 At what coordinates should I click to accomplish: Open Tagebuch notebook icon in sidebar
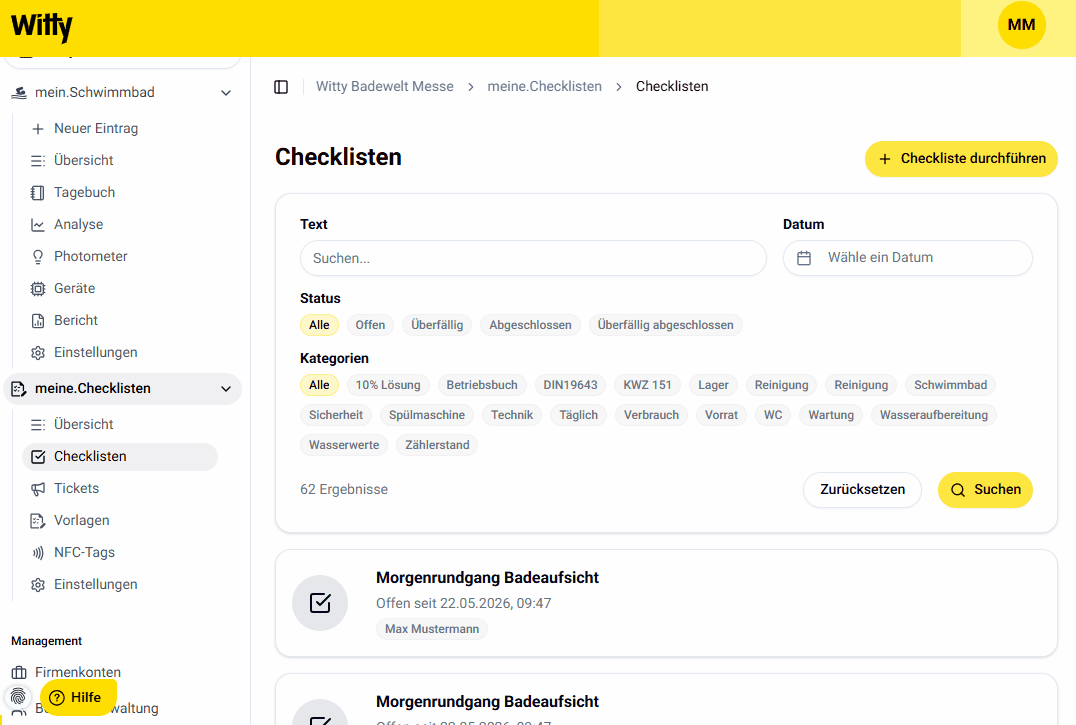pyautogui.click(x=38, y=193)
